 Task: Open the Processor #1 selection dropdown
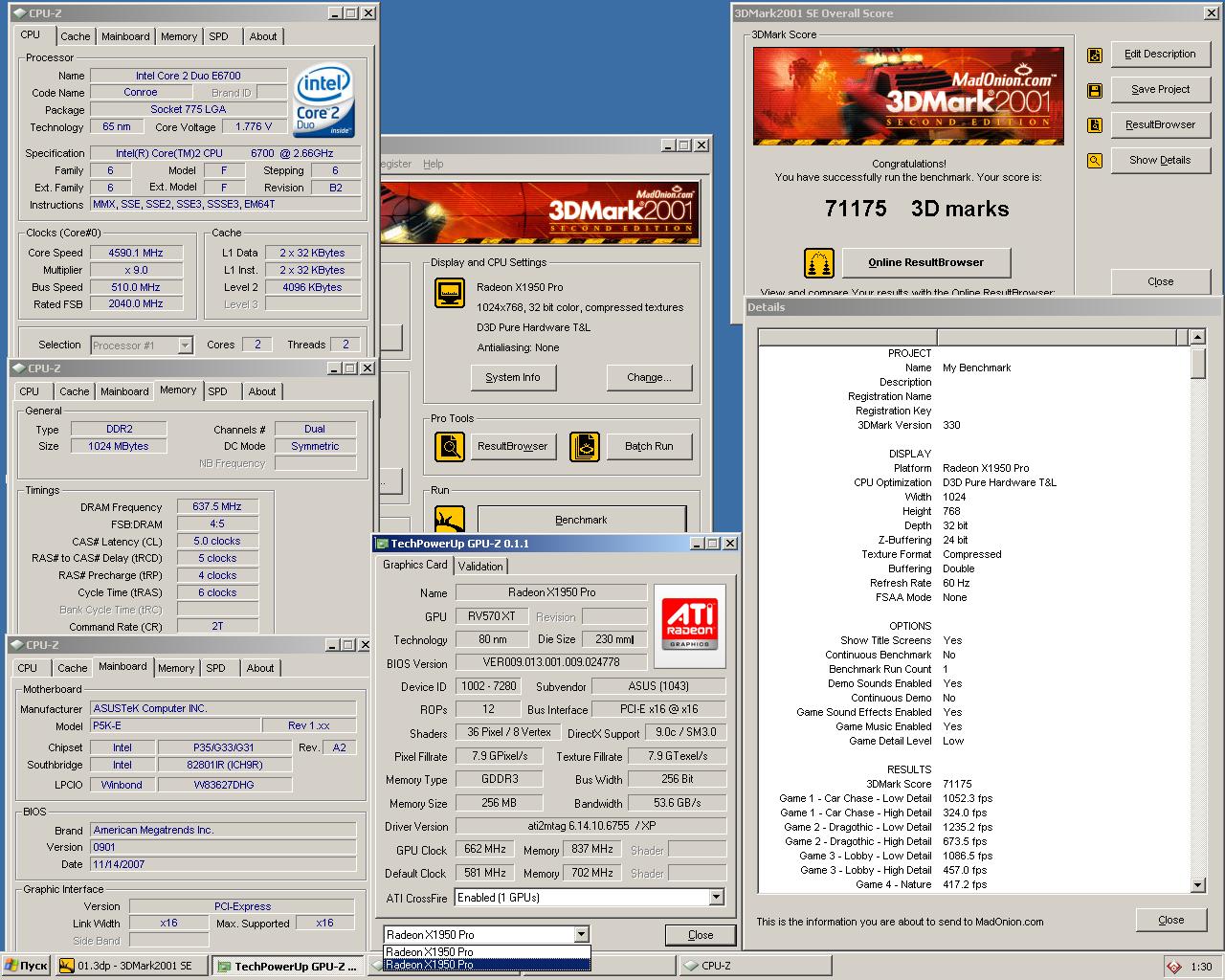point(185,345)
